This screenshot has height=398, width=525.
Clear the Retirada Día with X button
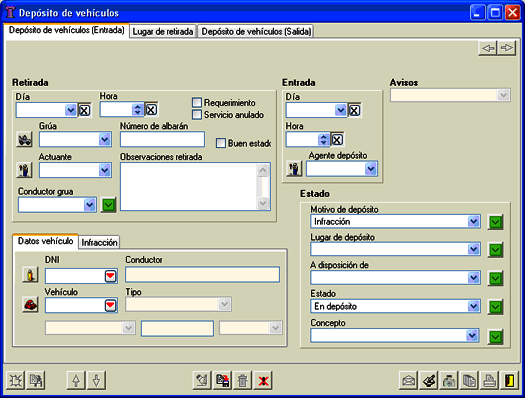[84, 110]
